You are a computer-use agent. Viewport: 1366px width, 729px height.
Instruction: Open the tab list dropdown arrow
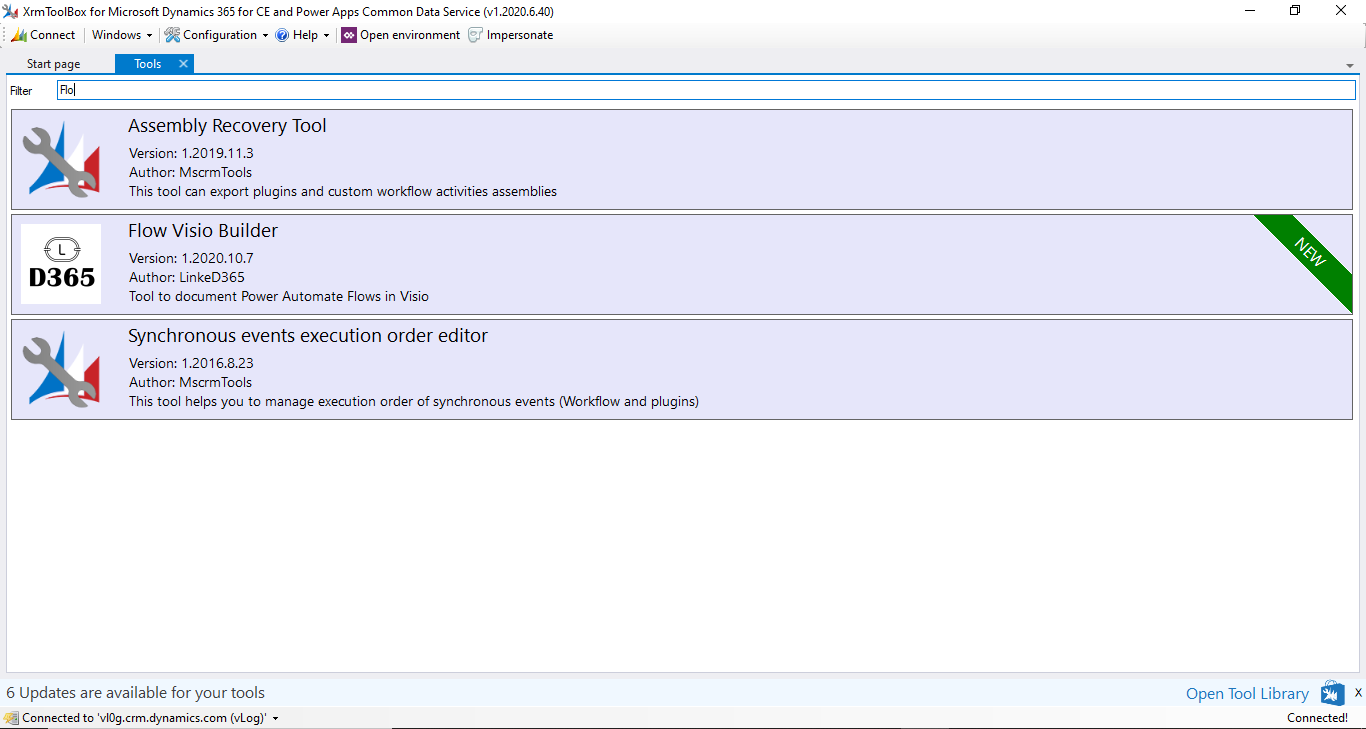(1351, 66)
